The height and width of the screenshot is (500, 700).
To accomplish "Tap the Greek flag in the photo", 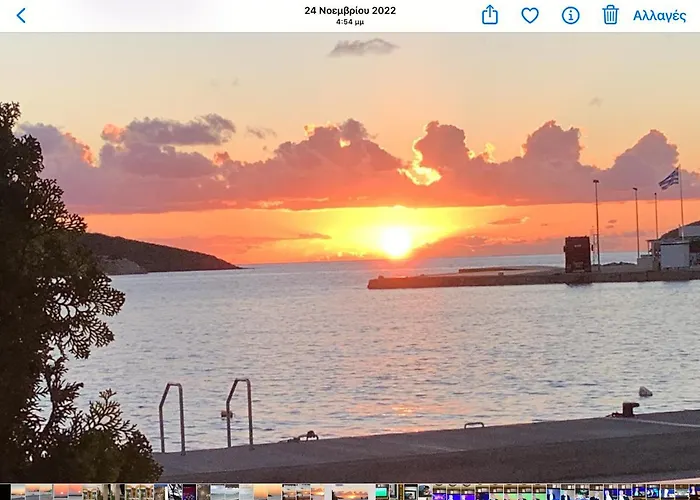I will point(668,179).
